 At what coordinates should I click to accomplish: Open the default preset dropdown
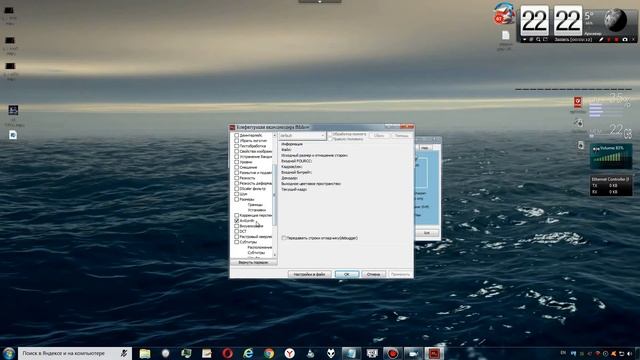(x=302, y=136)
